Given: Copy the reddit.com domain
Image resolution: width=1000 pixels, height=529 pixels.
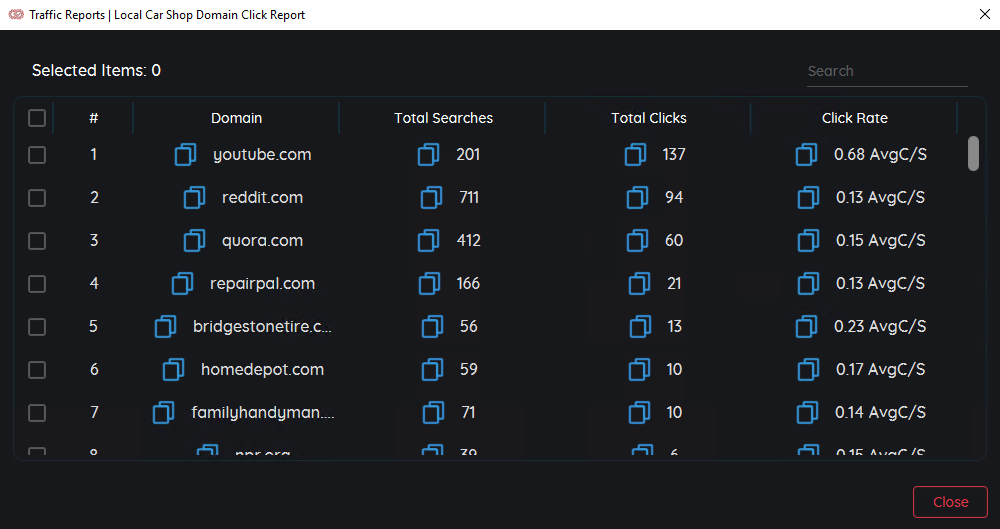Looking at the screenshot, I should pyautogui.click(x=195, y=197).
